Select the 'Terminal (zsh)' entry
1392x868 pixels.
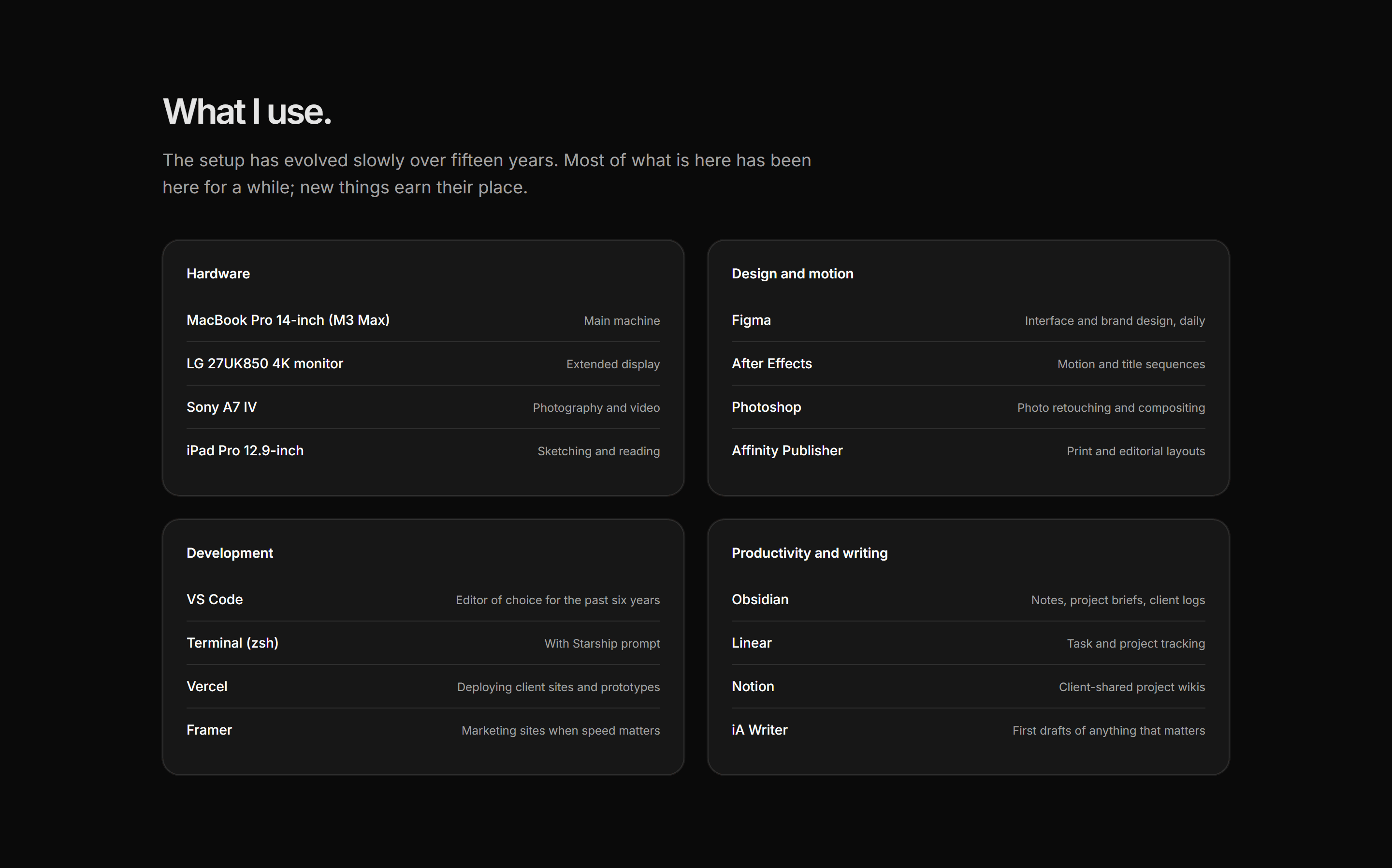pyautogui.click(x=232, y=643)
